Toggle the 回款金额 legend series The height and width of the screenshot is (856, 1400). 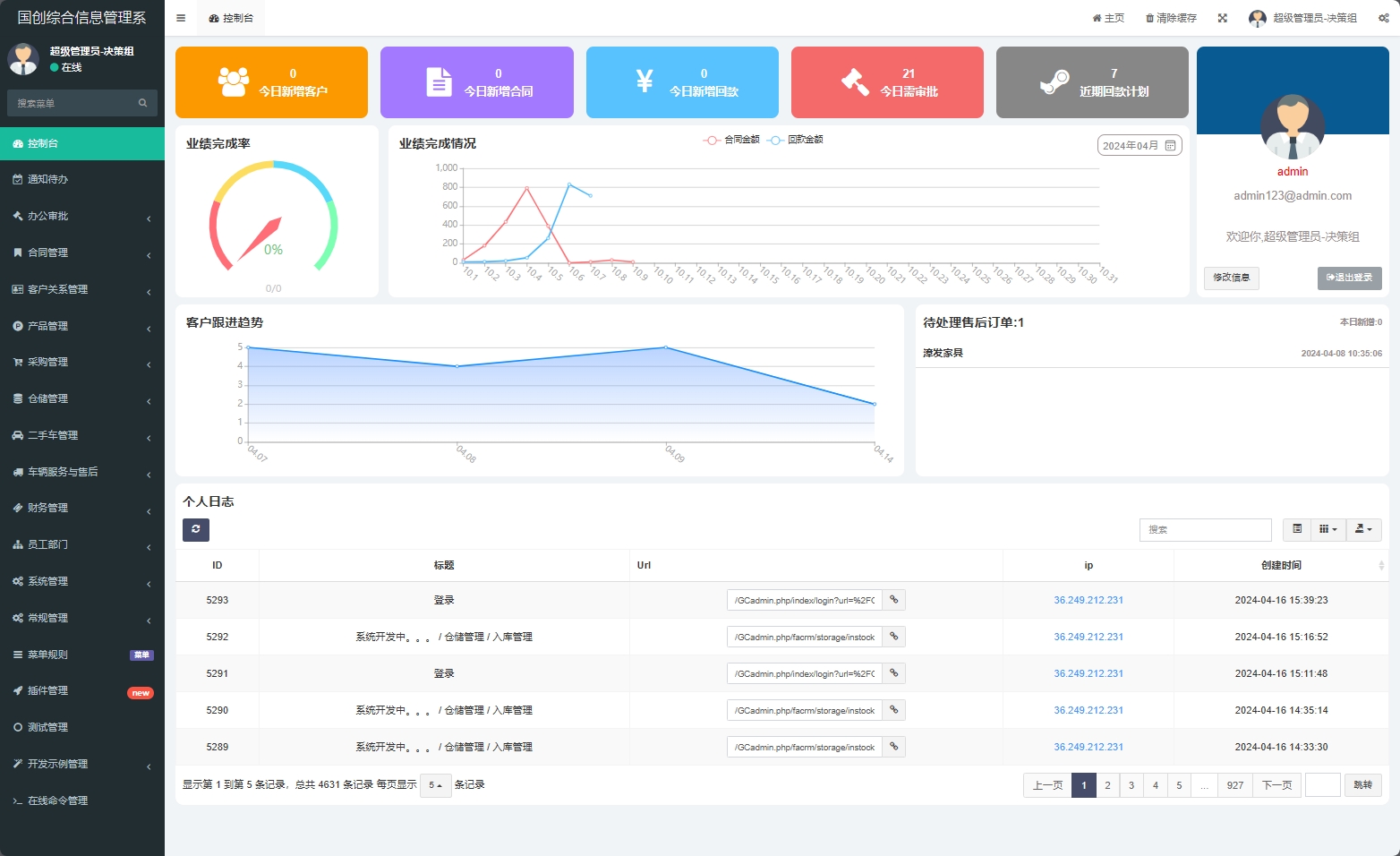click(x=796, y=140)
